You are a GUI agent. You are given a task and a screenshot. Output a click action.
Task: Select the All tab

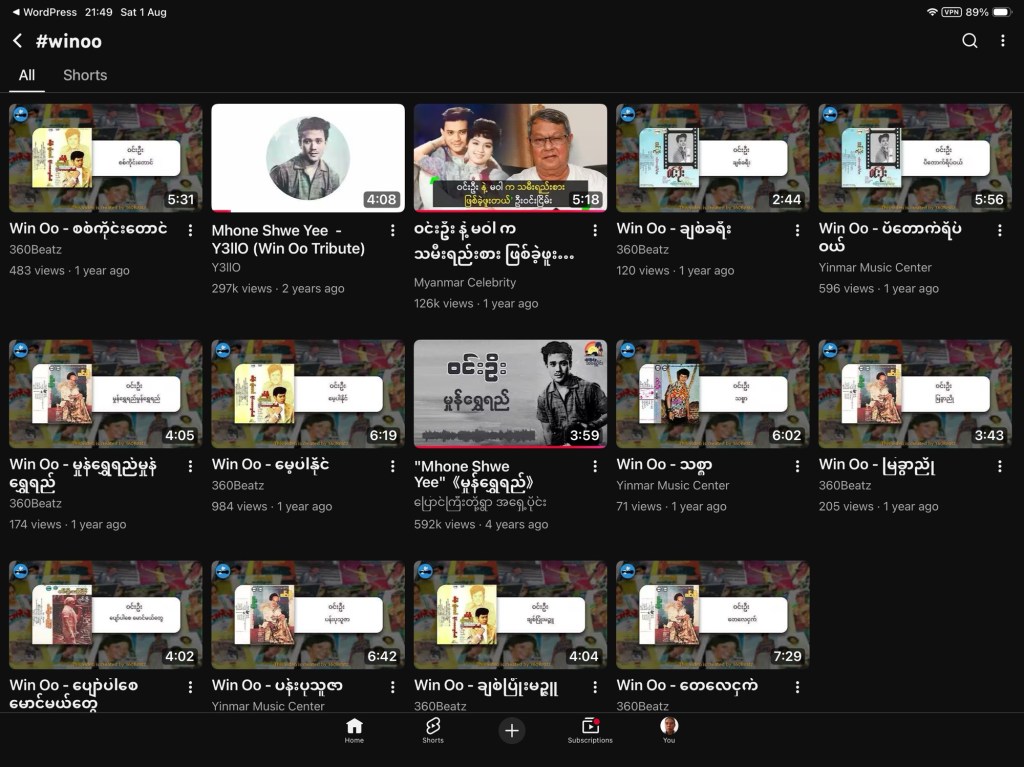[27, 75]
